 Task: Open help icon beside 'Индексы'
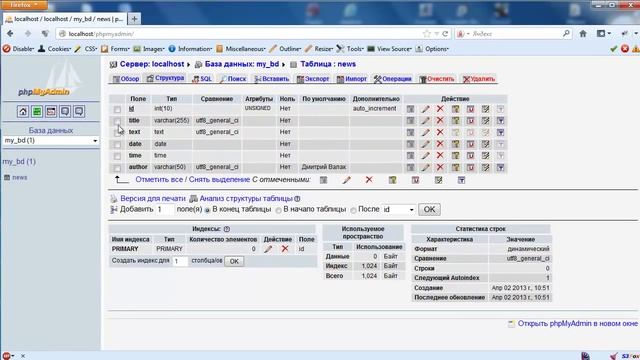click(x=227, y=229)
